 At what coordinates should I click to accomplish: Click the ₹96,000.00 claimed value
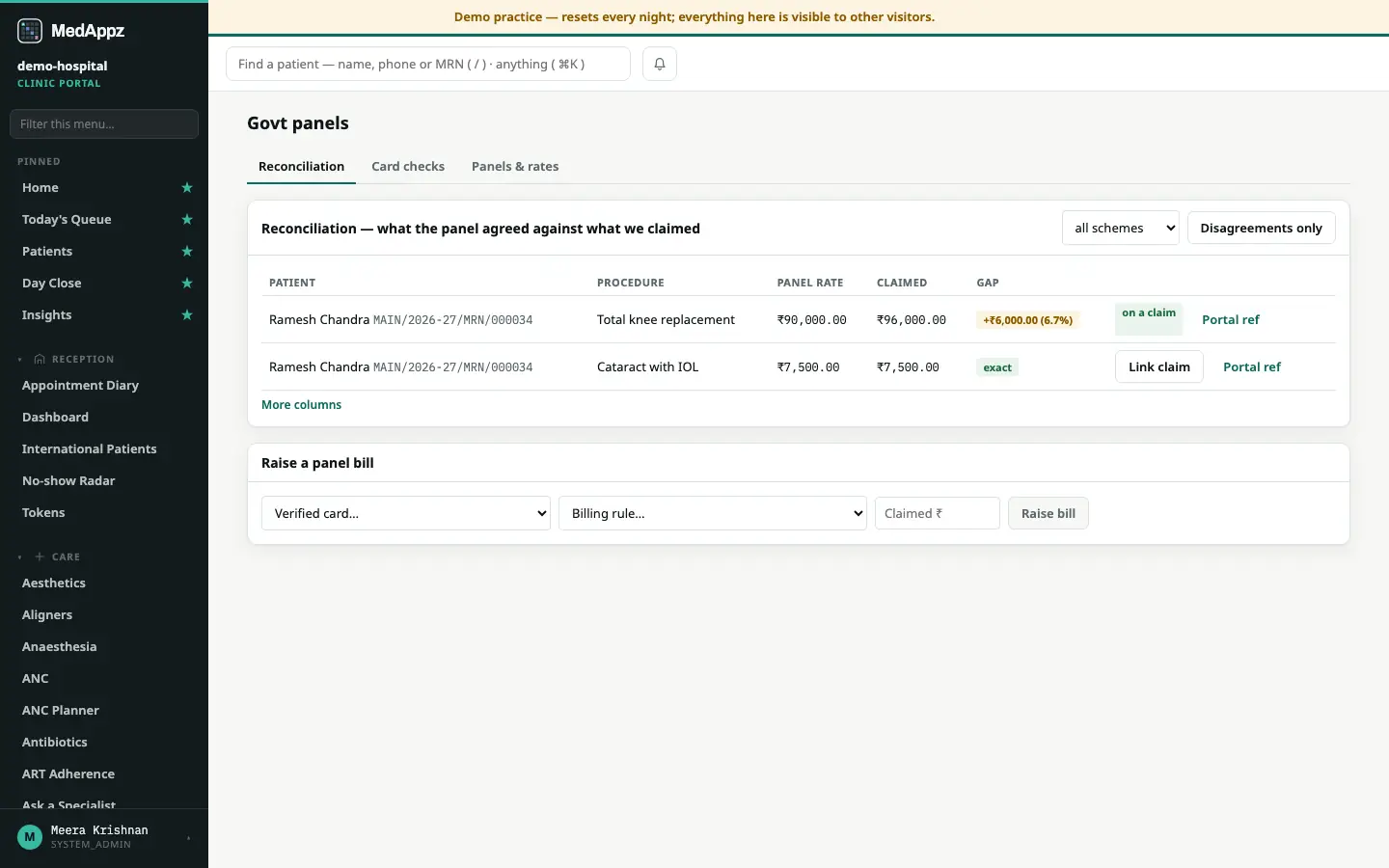912,320
